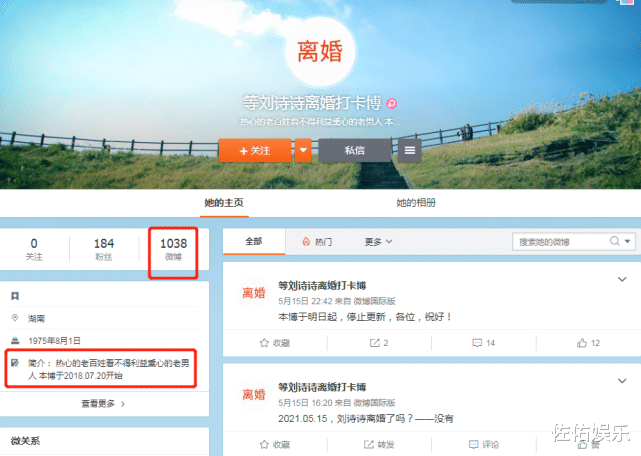The image size is (641, 456).
Task: Switch to 她的主页 tab
Action: [224, 203]
